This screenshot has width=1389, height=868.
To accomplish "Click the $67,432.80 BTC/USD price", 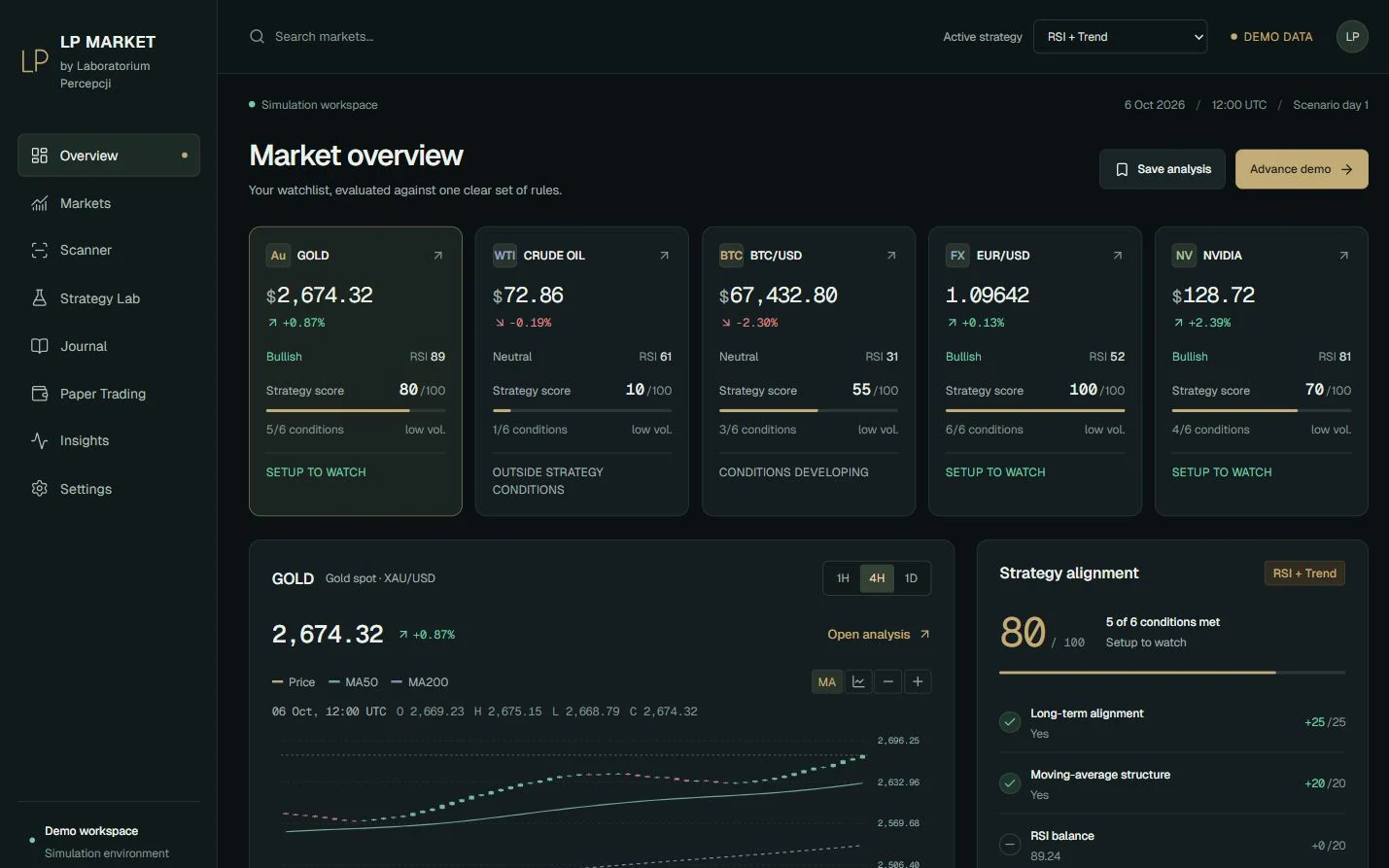I will coord(778,295).
